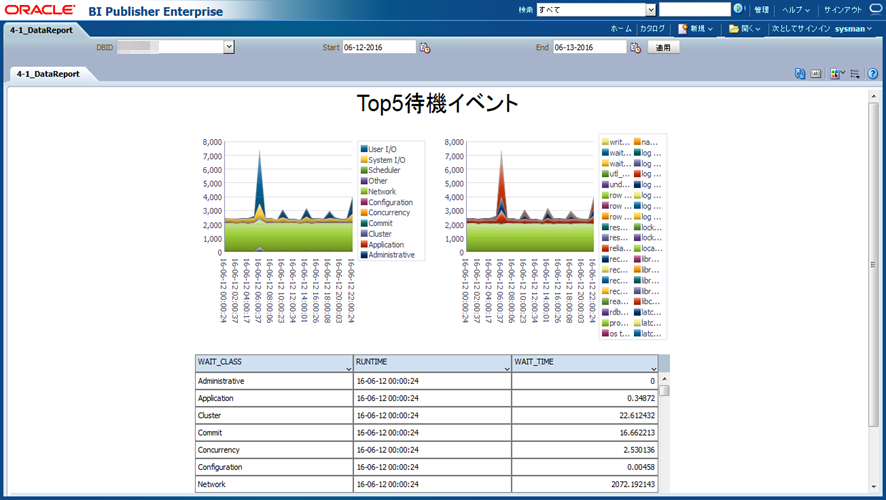886x500 pixels.
Task: Click the Concurrency legend label
Action: click(x=389, y=212)
